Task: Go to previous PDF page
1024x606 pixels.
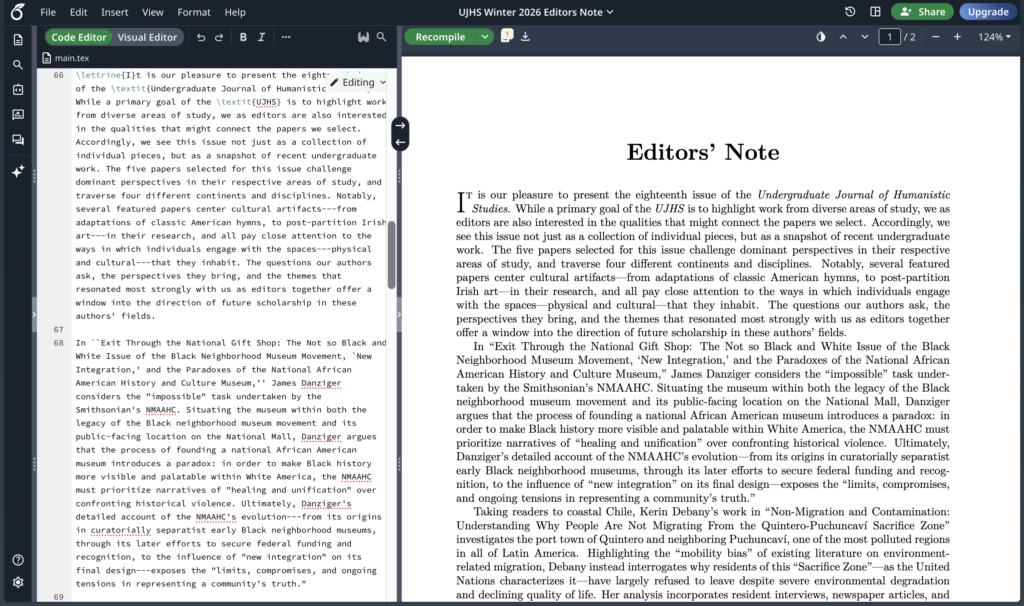Action: coord(843,37)
